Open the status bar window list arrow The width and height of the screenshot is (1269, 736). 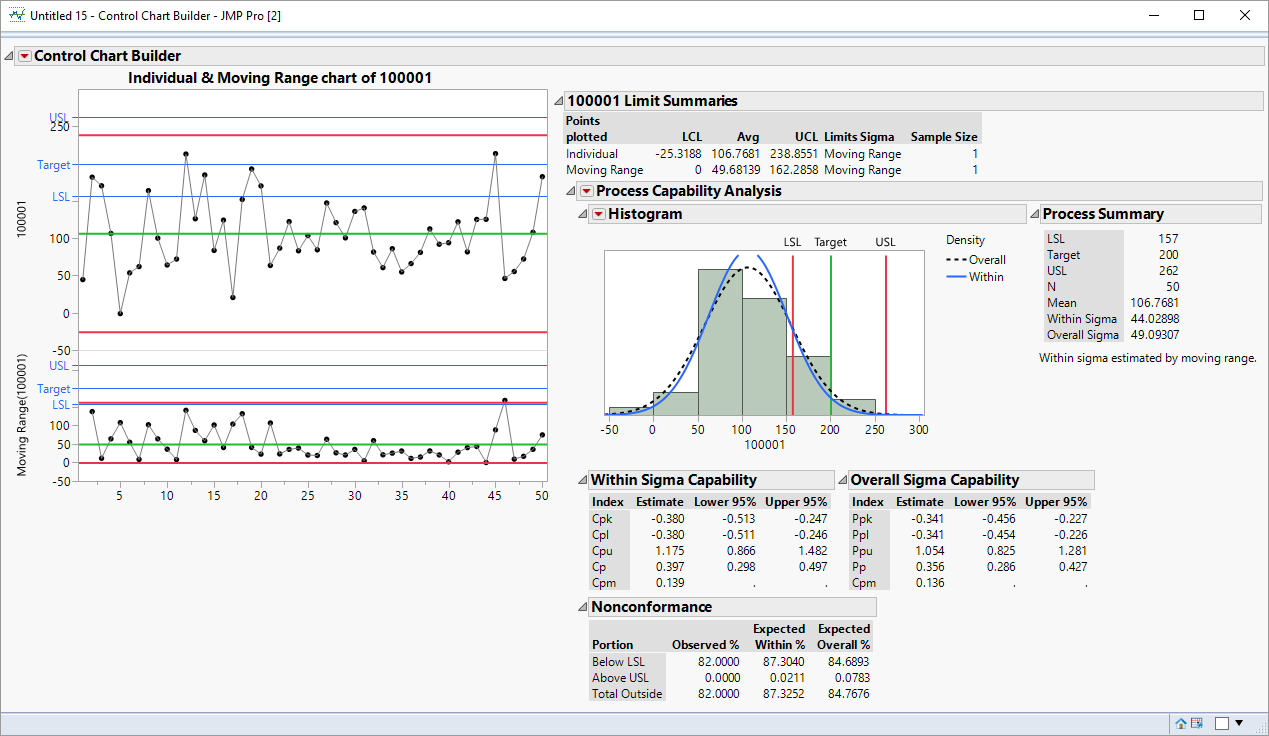(1240, 723)
